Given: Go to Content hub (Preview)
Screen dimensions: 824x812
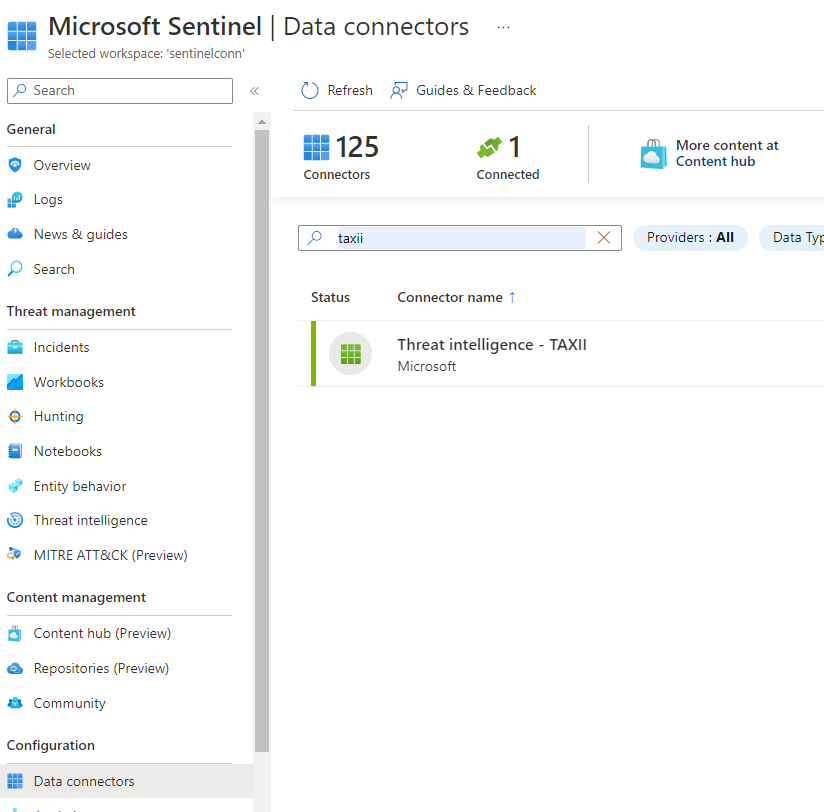Looking at the screenshot, I should point(102,633).
